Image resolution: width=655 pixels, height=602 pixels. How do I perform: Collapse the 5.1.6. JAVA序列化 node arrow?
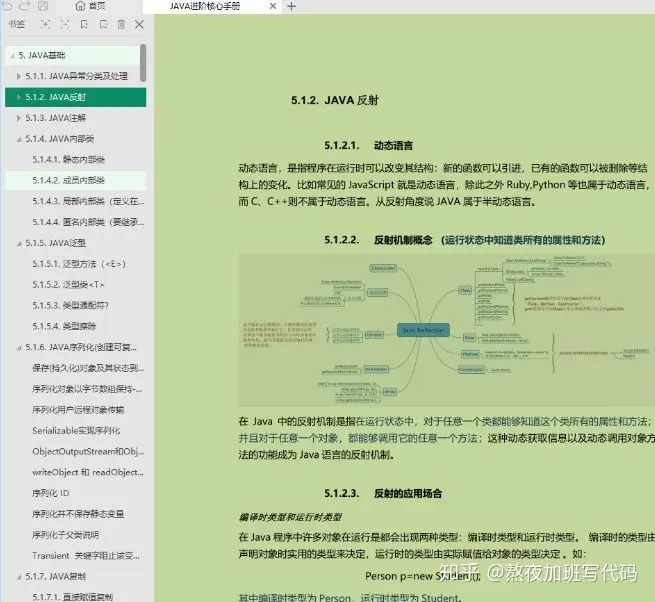click(x=19, y=348)
